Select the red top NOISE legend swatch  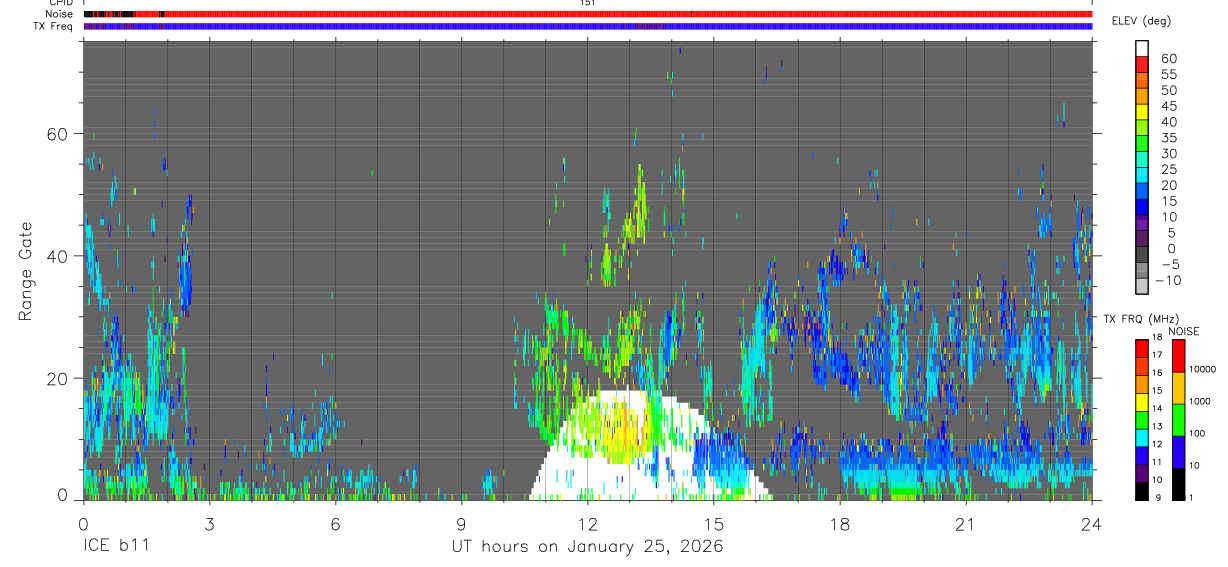[1180, 355]
